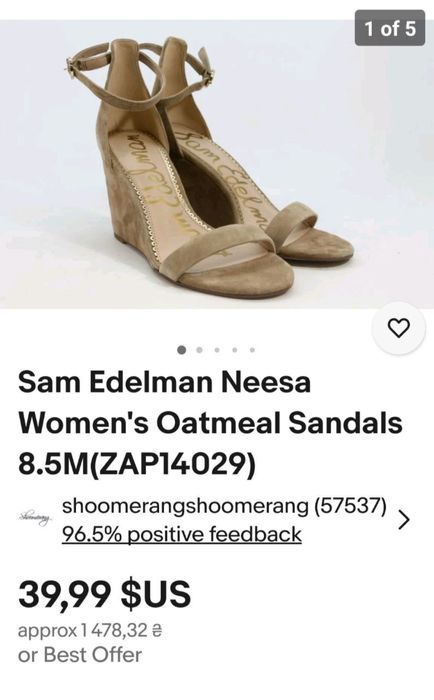Tap the '1 of 5' image counter badge
The width and height of the screenshot is (434, 700).
390,29
